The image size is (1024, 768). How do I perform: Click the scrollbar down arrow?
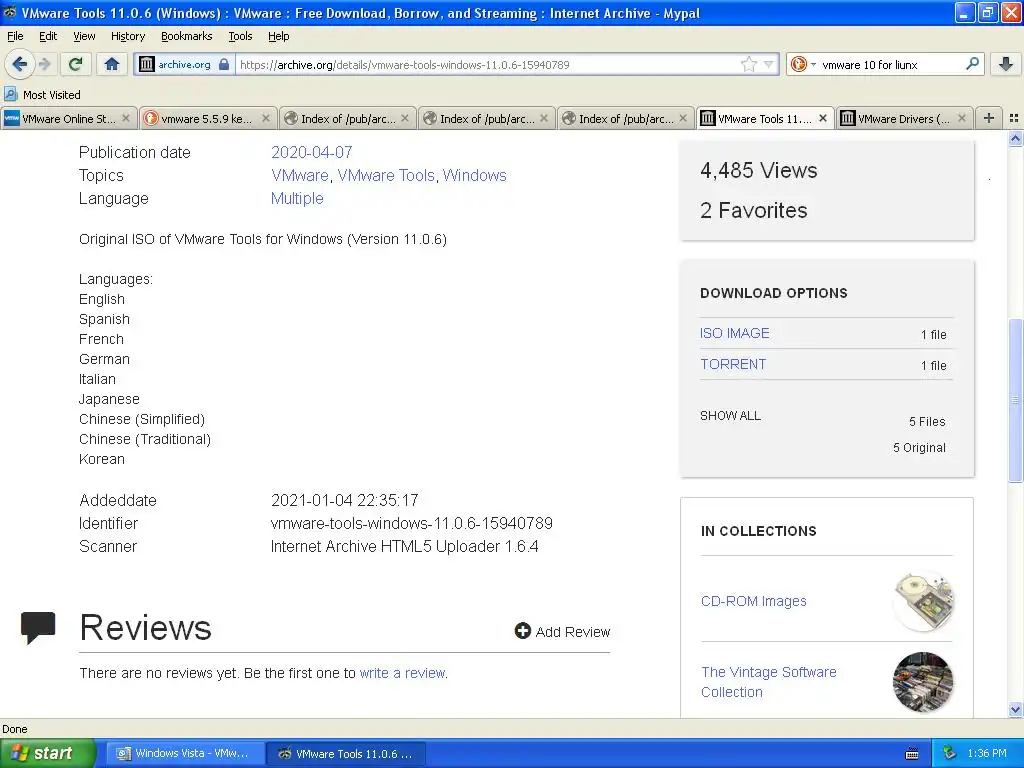tap(1015, 709)
